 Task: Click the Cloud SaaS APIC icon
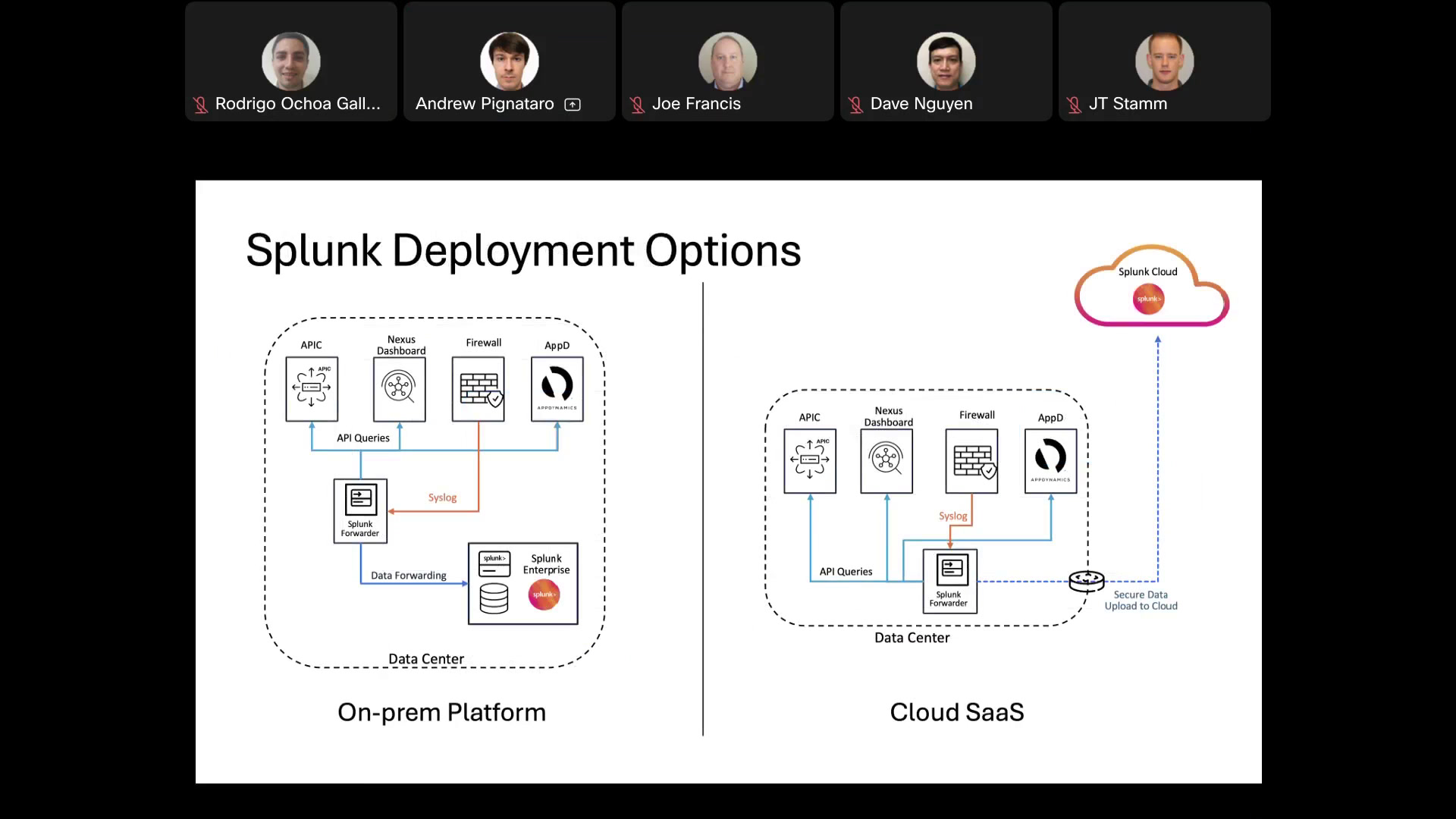[x=810, y=461]
